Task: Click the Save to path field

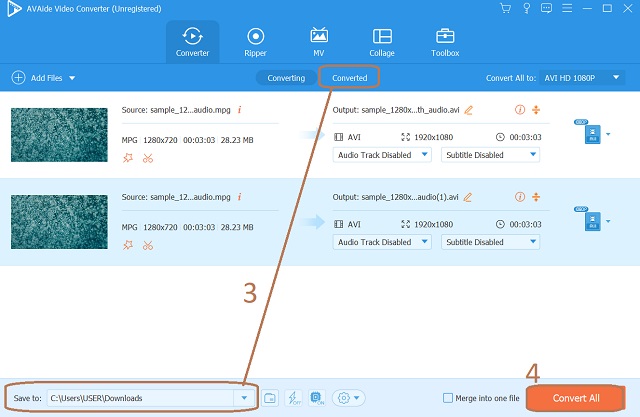Action: tap(140, 398)
